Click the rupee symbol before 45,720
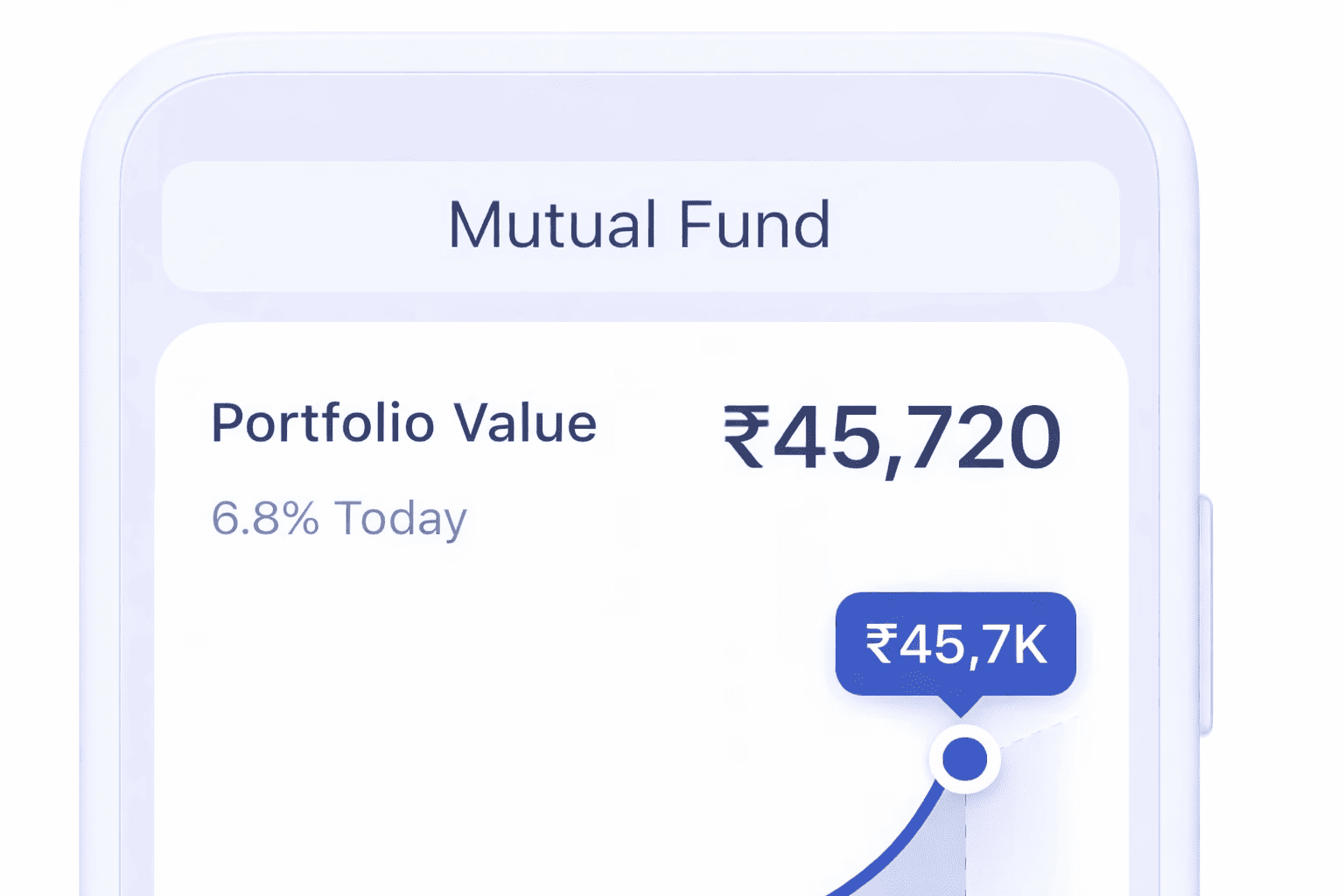 coord(745,437)
